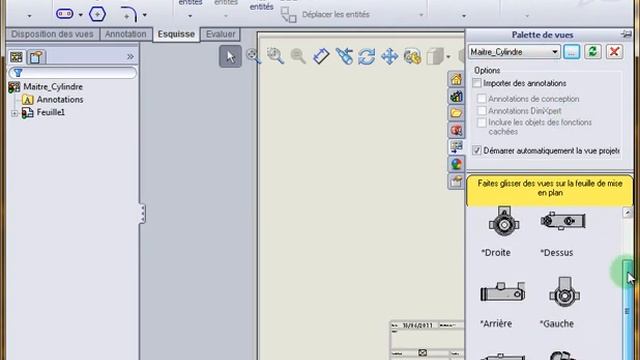The width and height of the screenshot is (640, 360).
Task: Select the *Gauche view thumbnail
Action: coord(564,293)
